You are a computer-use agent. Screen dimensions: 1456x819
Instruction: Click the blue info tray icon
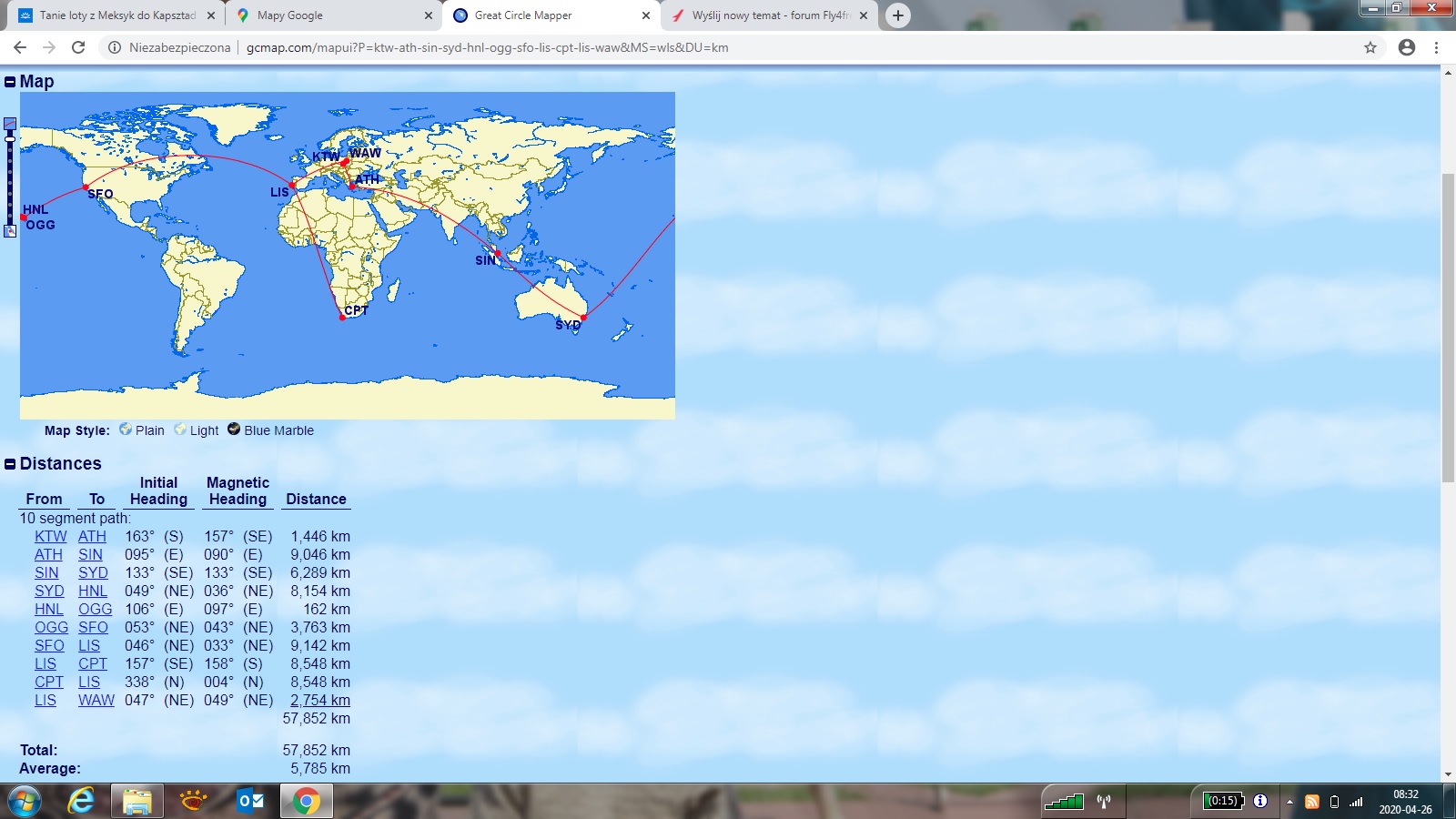coord(1260,801)
